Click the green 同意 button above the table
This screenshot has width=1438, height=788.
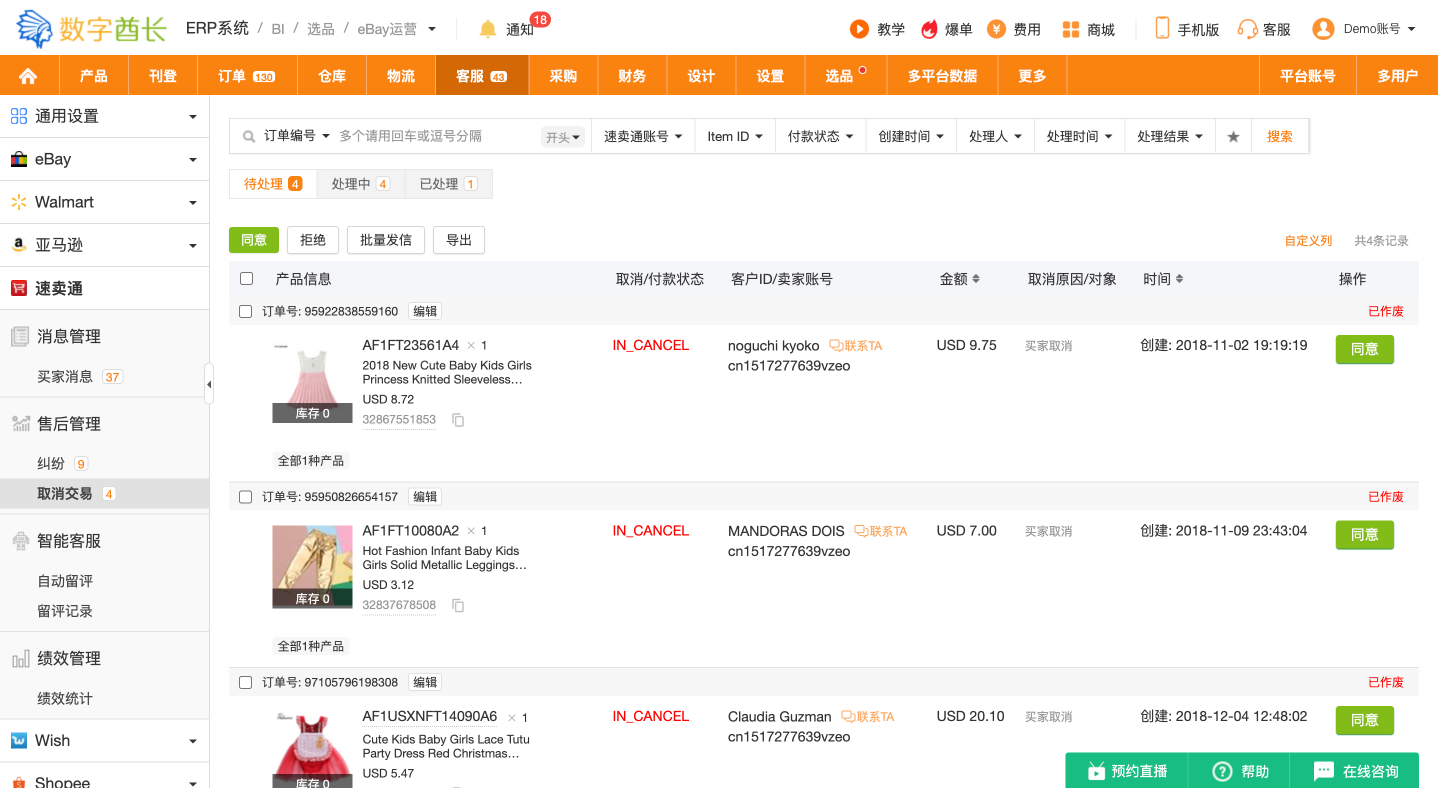(x=254, y=240)
